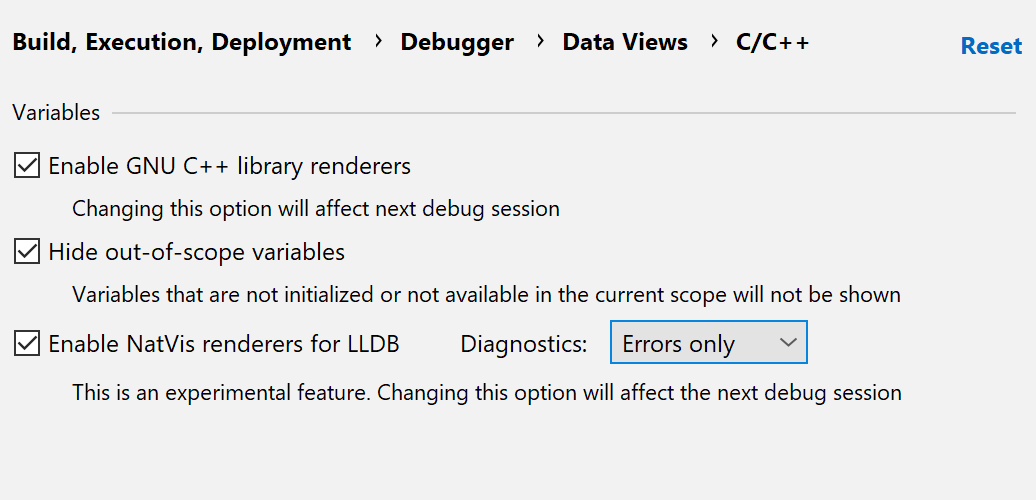Image resolution: width=1036 pixels, height=500 pixels.
Task: Click the chevron after Debugger breadcrumb
Action: pyautogui.click(x=540, y=41)
